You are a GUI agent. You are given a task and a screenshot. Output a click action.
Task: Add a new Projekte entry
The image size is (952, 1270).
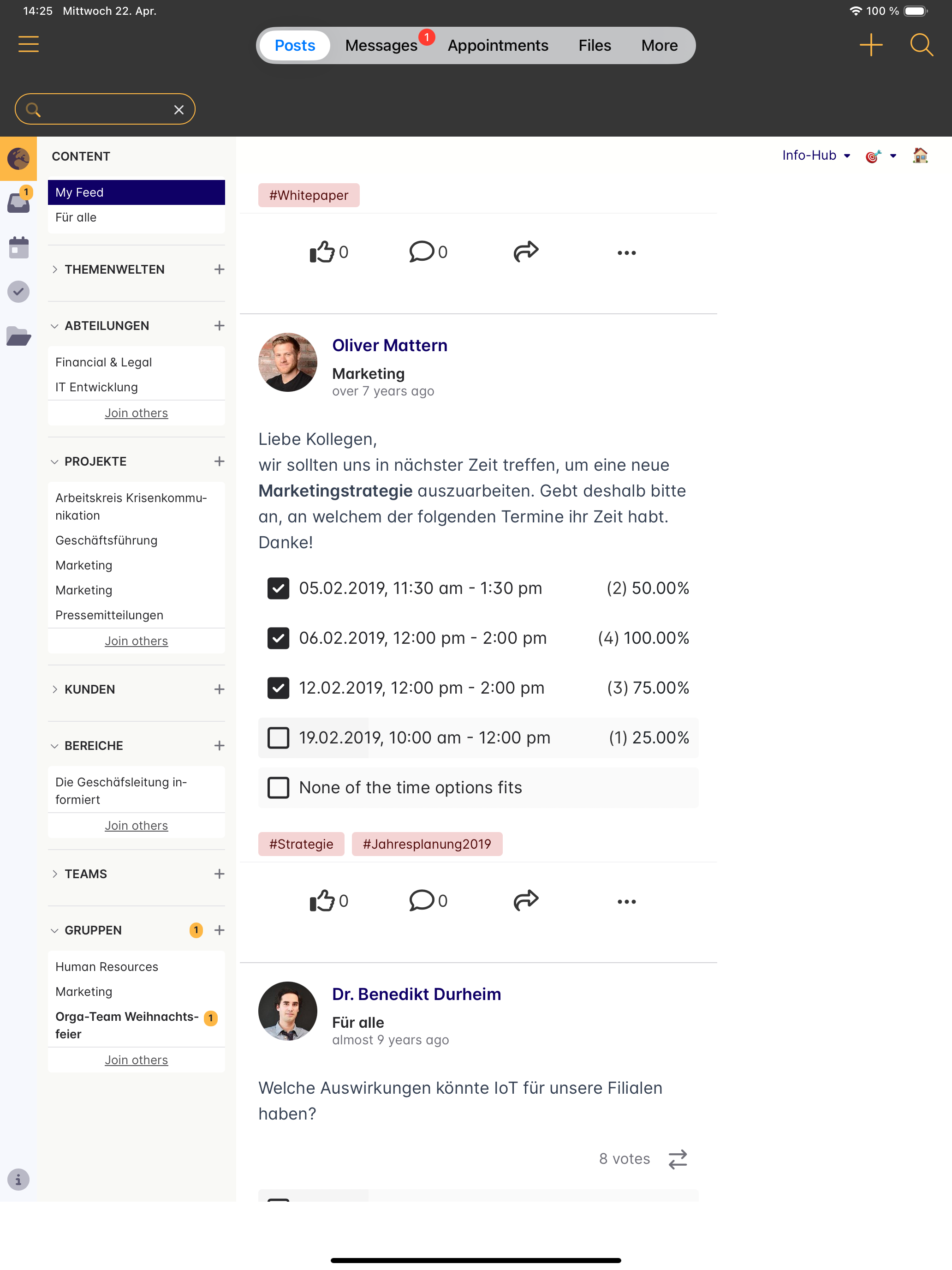(219, 461)
